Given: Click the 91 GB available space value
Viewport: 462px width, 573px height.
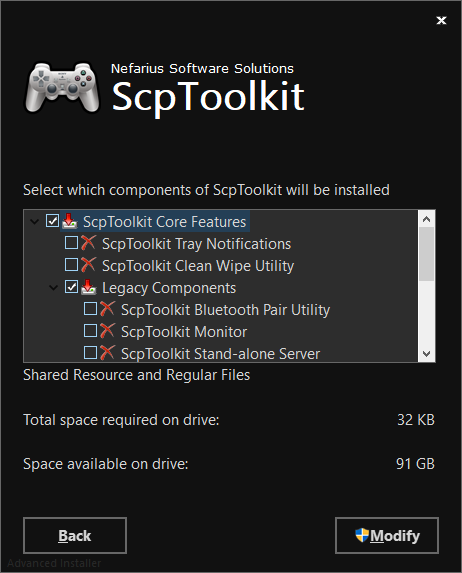Looking at the screenshot, I should coord(415,464).
